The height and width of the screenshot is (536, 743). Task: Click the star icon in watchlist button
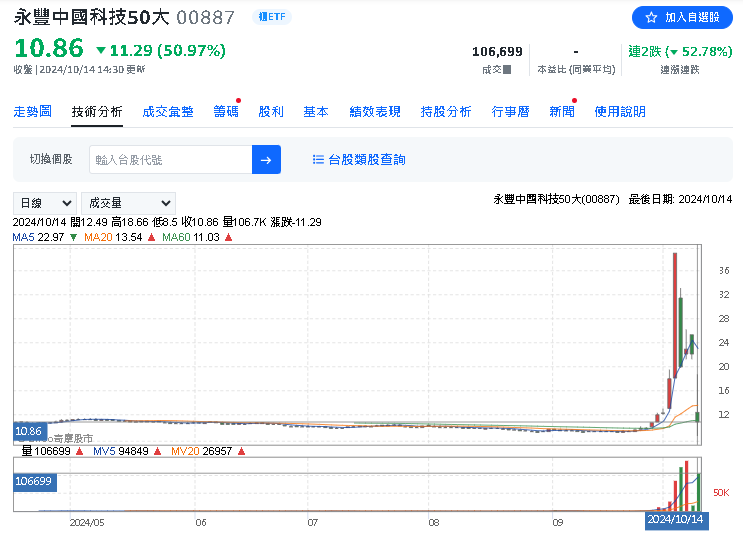(651, 18)
